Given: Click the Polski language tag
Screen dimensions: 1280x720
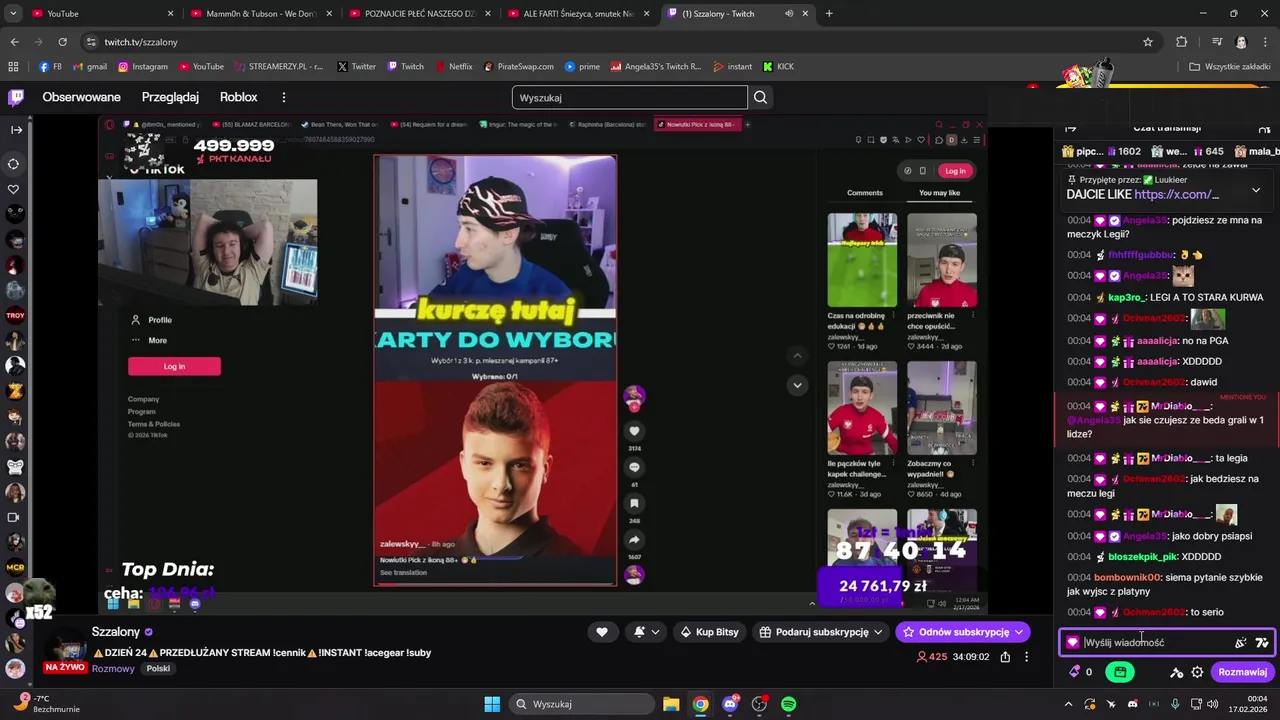Looking at the screenshot, I should [158, 669].
